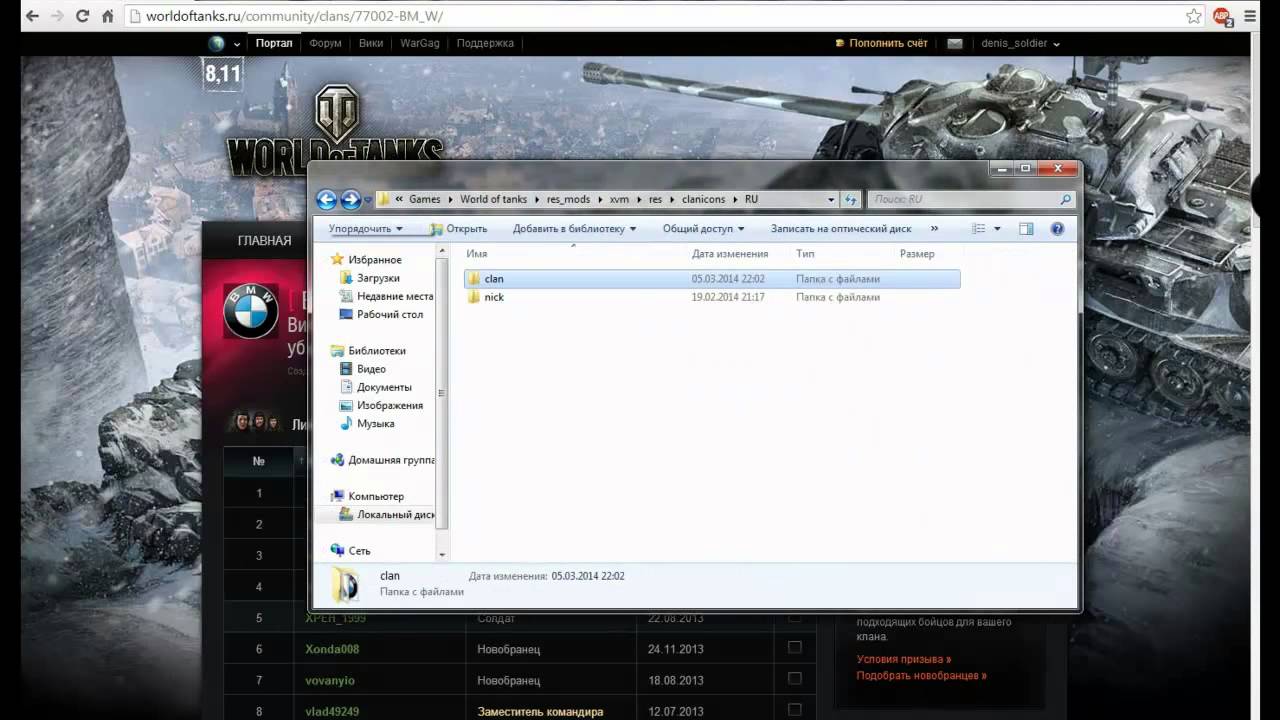
Task: Open Вики site tab
Action: [371, 43]
